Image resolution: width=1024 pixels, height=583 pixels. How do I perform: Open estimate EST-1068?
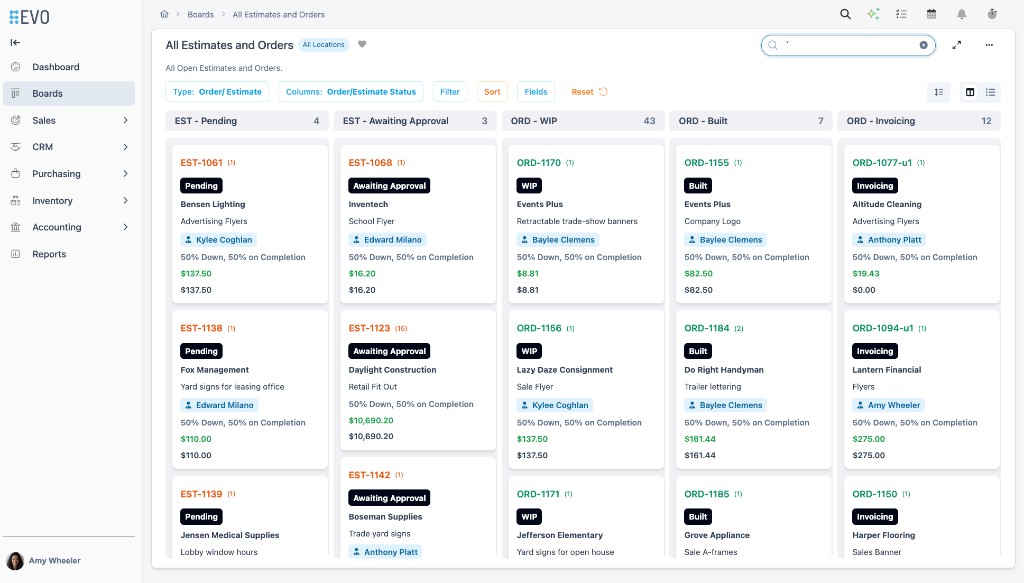pos(370,163)
